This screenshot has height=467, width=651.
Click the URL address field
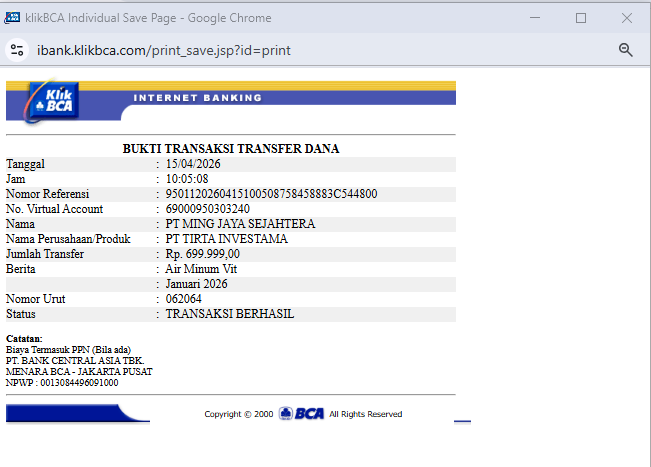point(164,50)
